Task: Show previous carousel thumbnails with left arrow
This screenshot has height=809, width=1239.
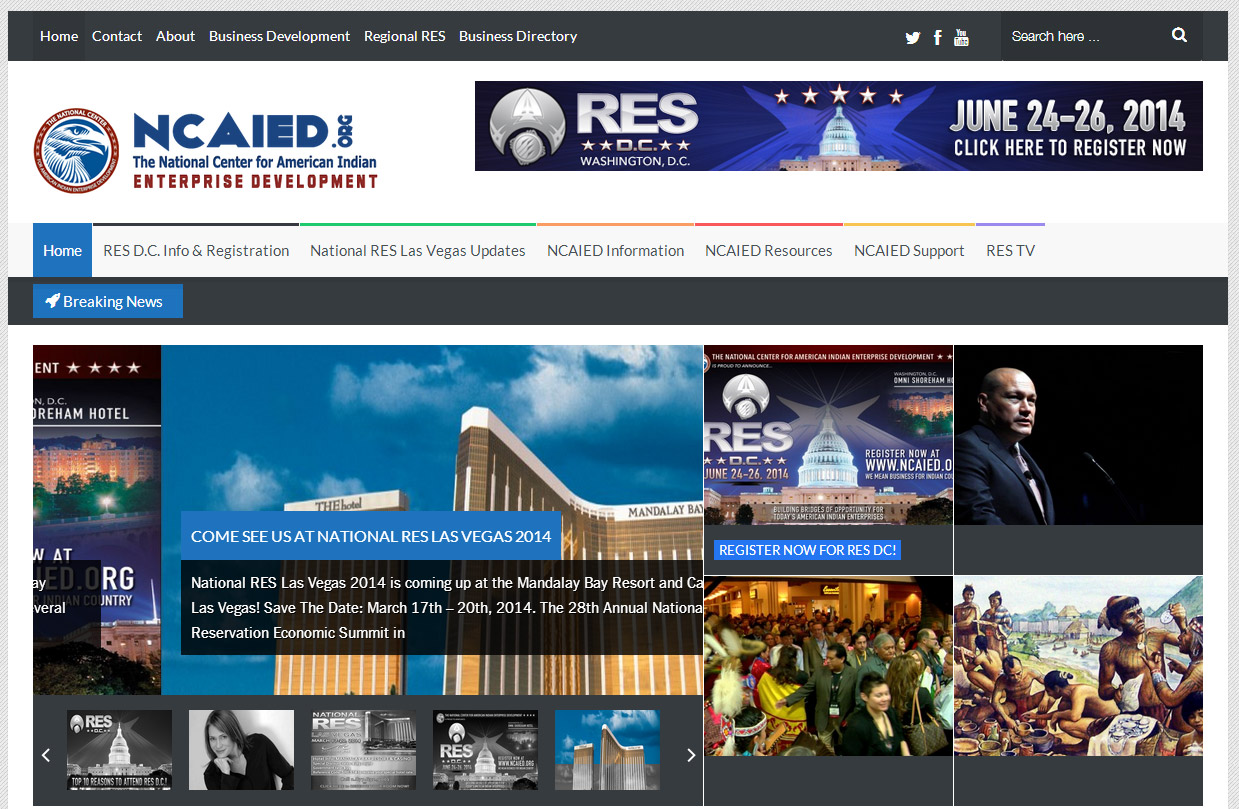Action: [45, 755]
